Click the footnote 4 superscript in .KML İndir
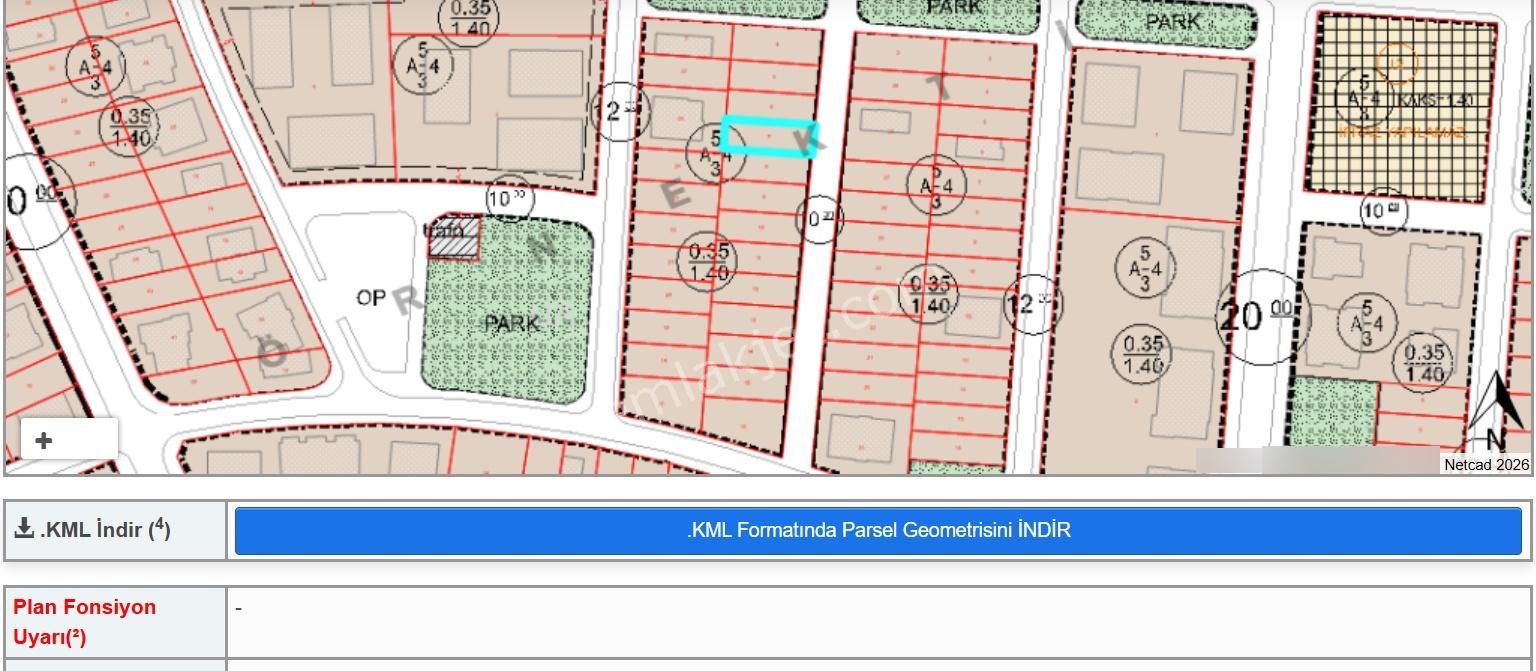 pyautogui.click(x=160, y=523)
